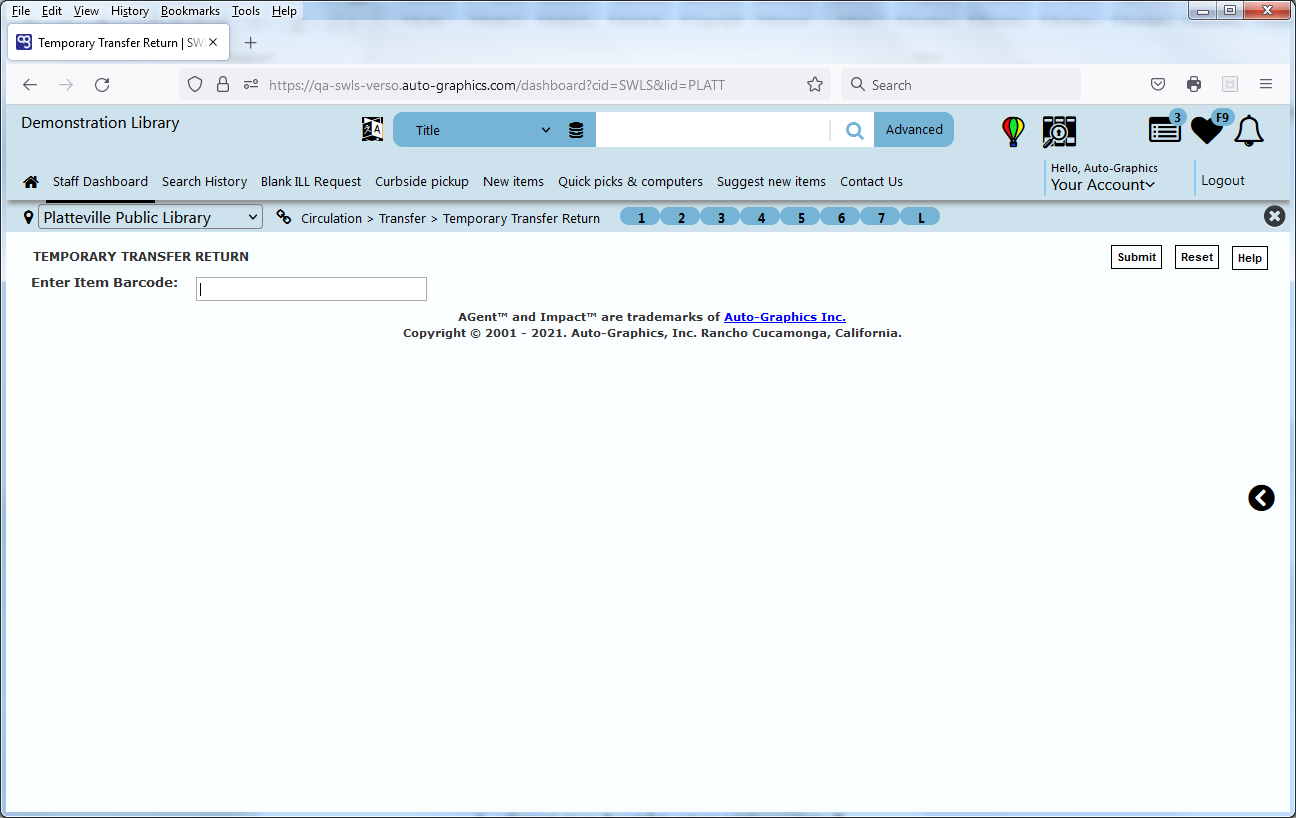Focus the Enter Item Barcode field
This screenshot has height=818, width=1296.
(311, 289)
